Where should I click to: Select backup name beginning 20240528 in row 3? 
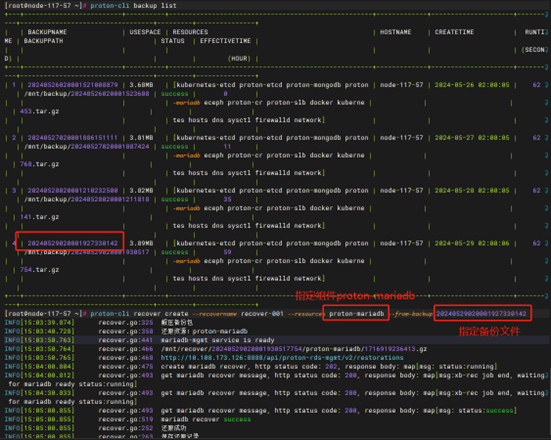point(73,190)
